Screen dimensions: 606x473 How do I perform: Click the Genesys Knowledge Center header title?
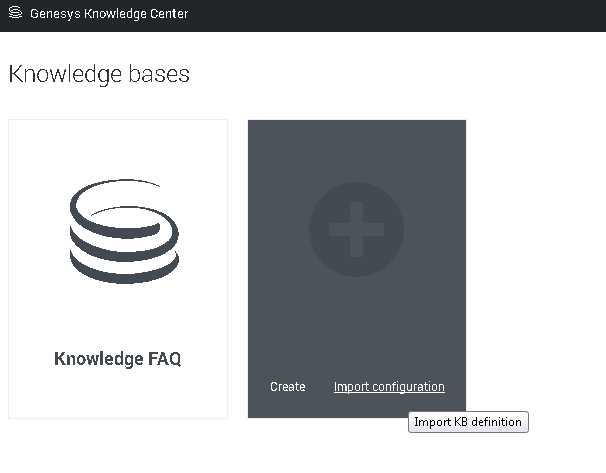(x=108, y=14)
